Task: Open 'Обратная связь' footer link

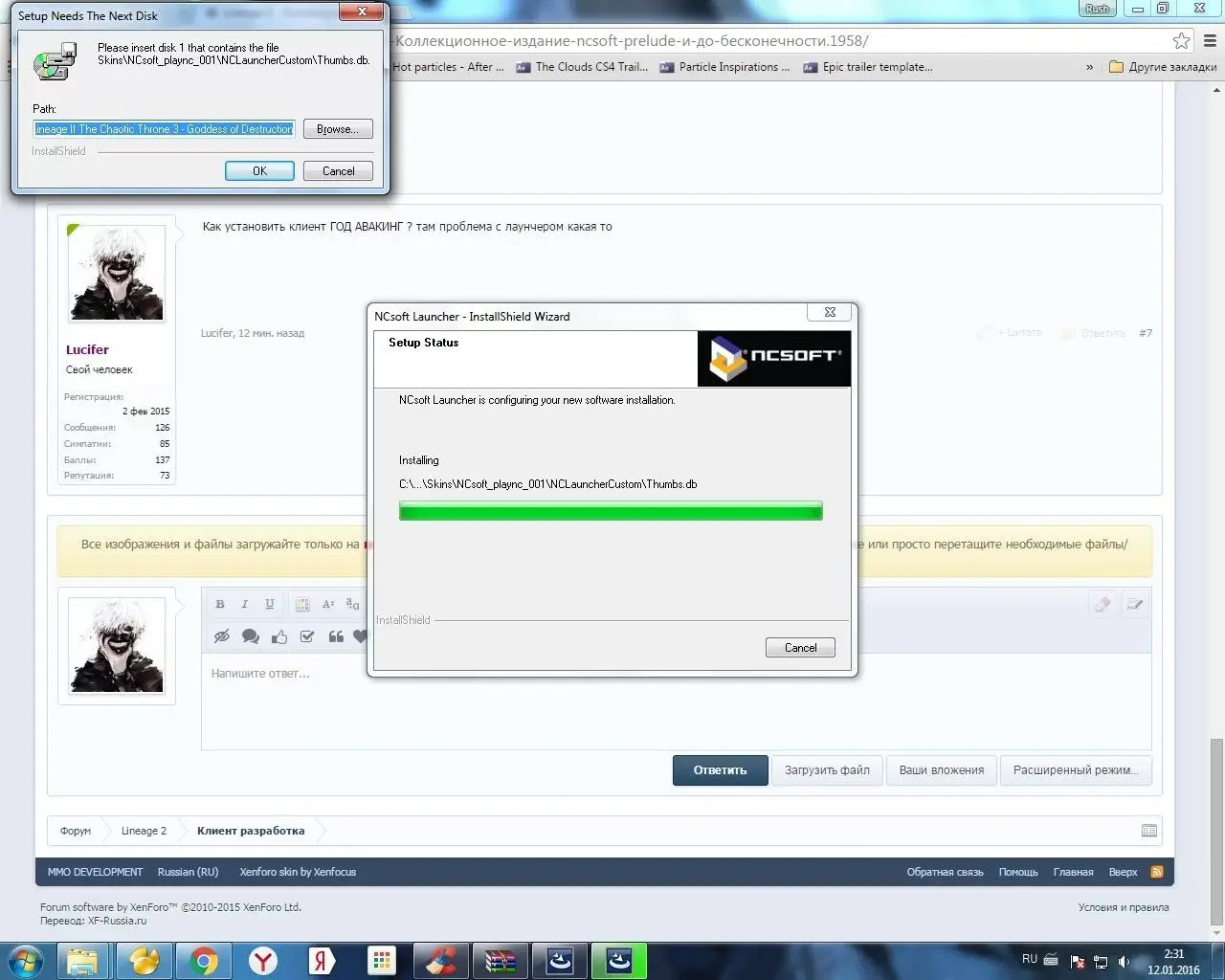Action: pyautogui.click(x=945, y=872)
